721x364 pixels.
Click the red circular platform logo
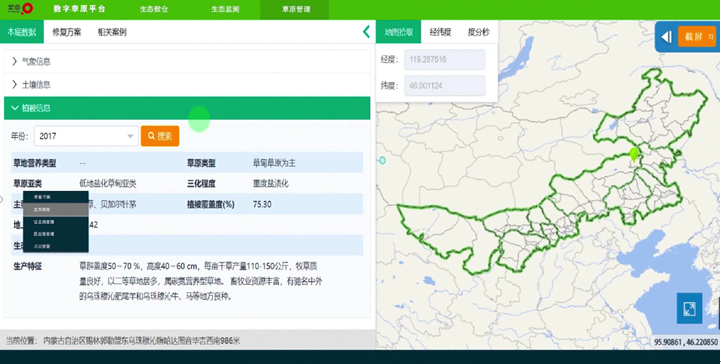[27, 8]
